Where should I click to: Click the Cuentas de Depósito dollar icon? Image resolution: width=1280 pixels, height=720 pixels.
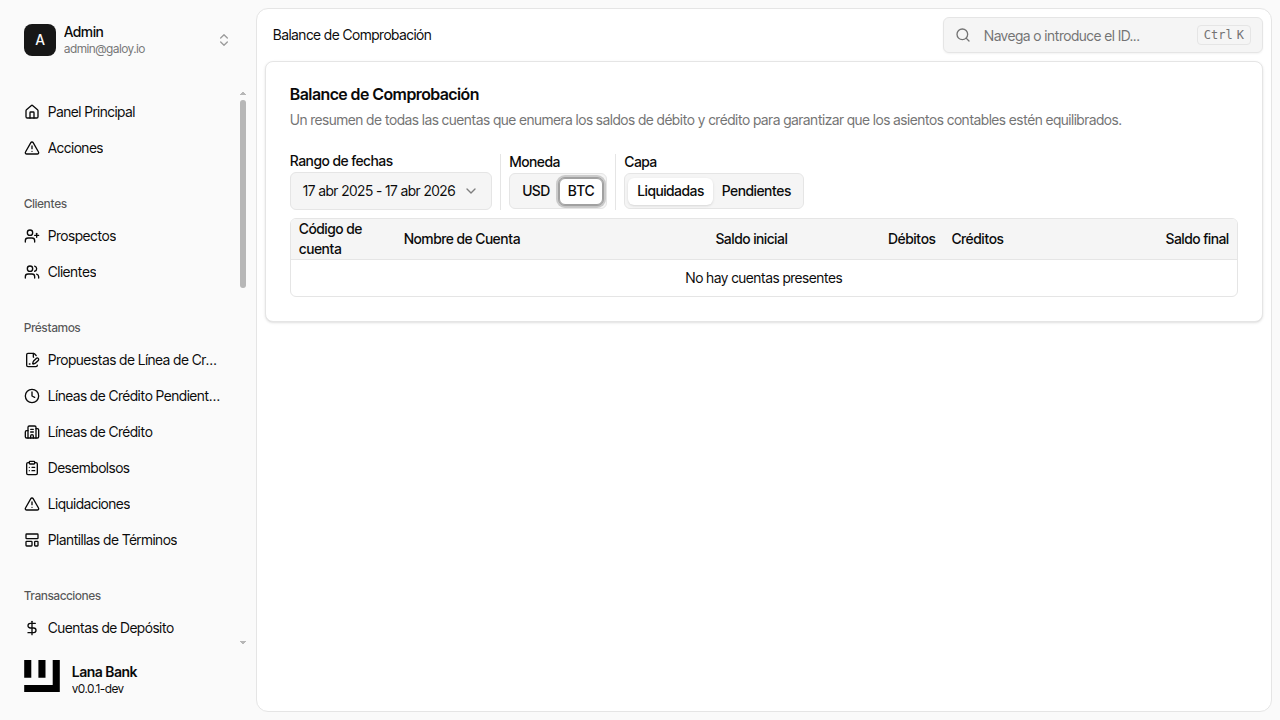32,628
